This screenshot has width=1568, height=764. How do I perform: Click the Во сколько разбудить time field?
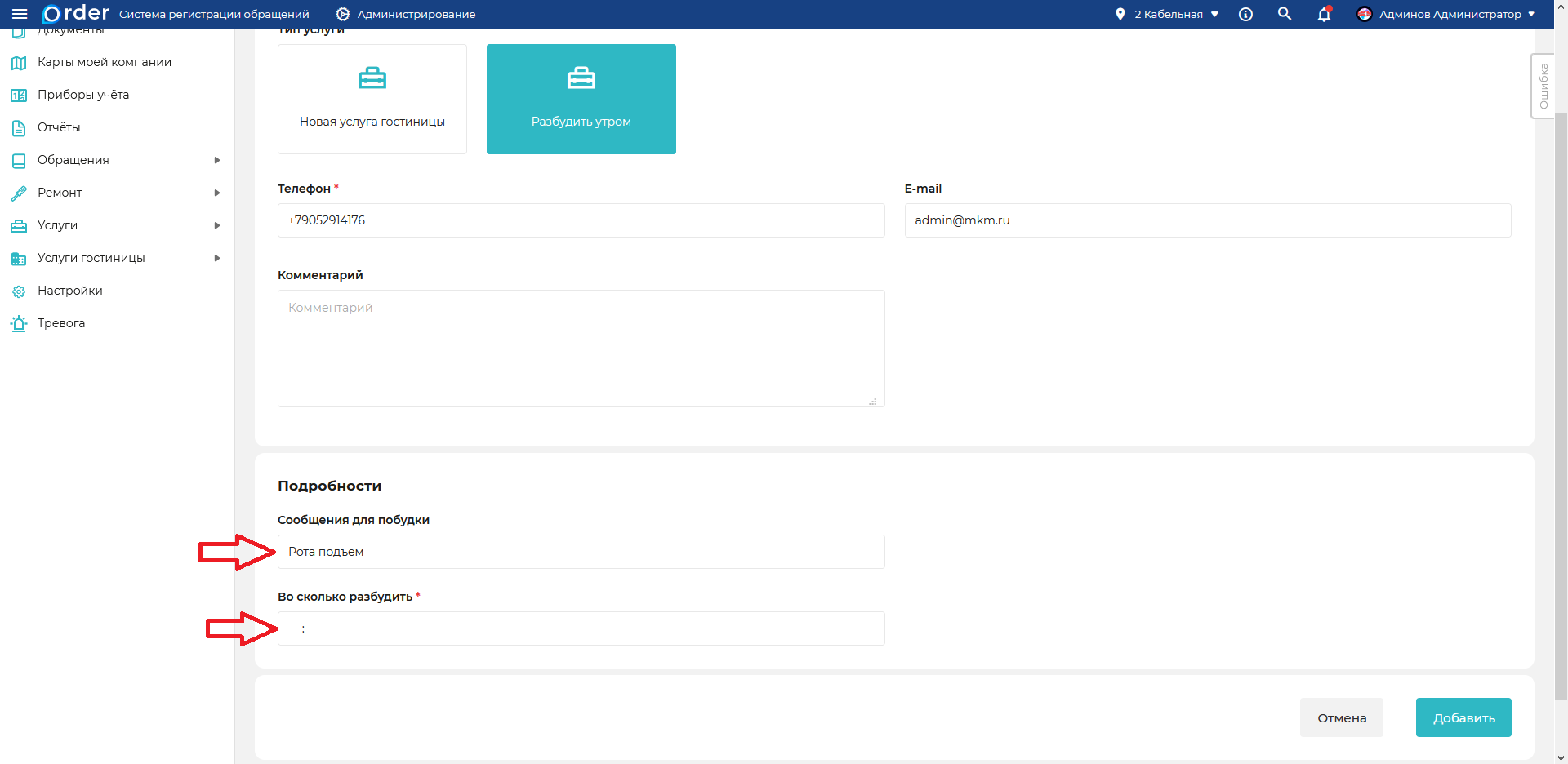click(581, 629)
